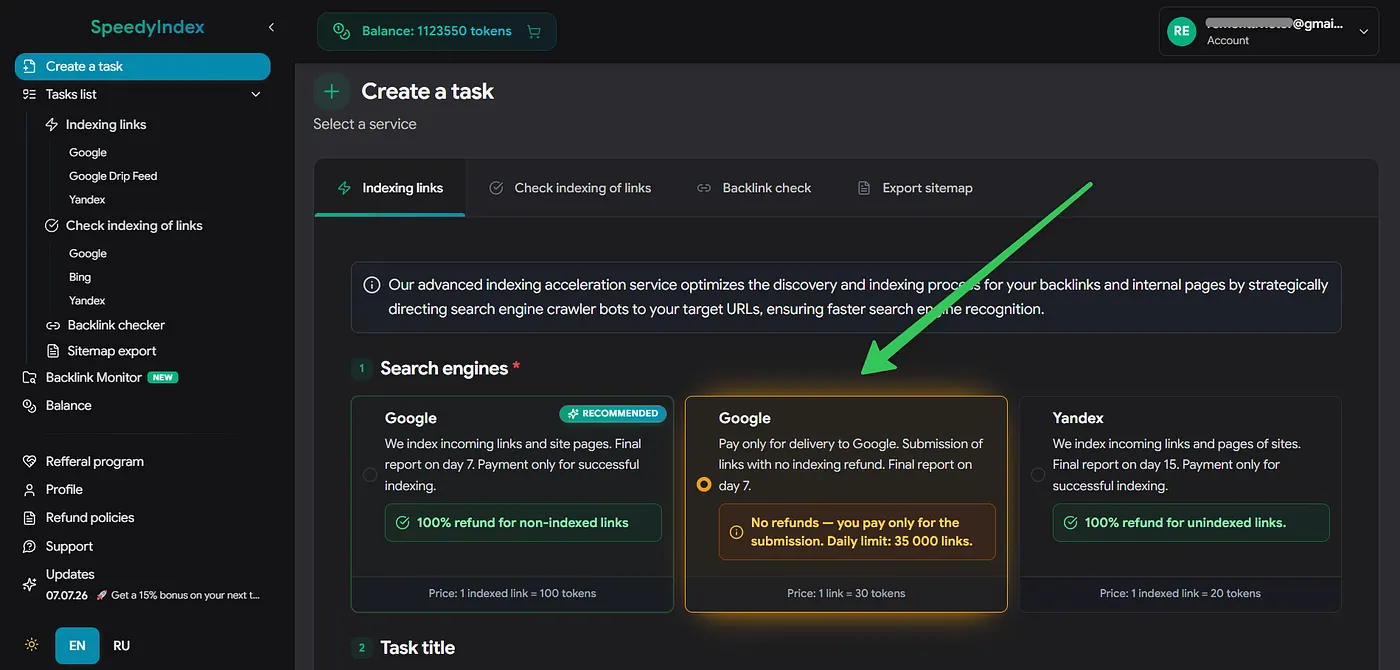Viewport: 1400px width, 670px height.
Task: Click the Backlink Monitor folder icon
Action: tap(29, 377)
